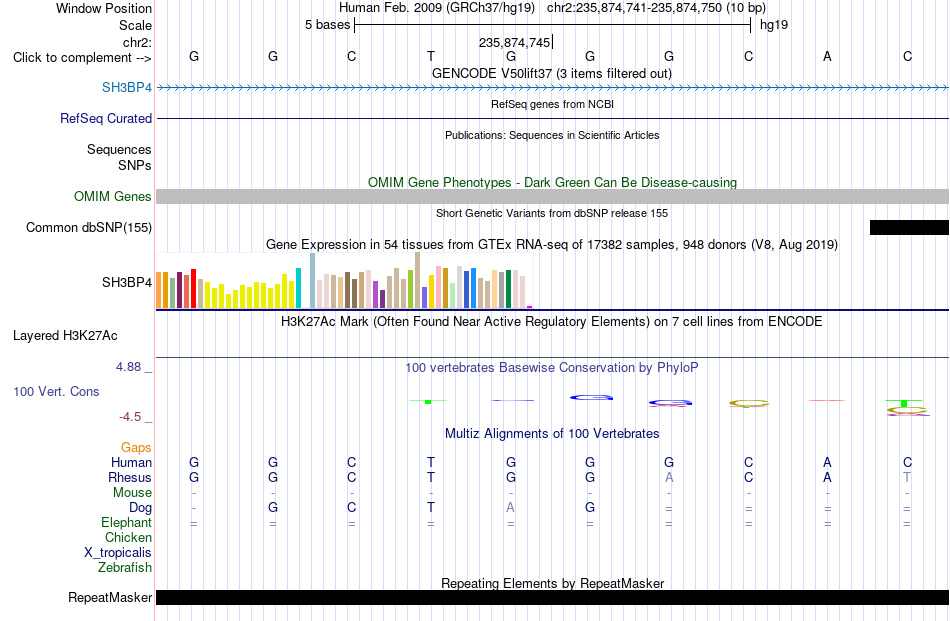
Task: Select the T base in the Dog row
Action: click(431, 508)
